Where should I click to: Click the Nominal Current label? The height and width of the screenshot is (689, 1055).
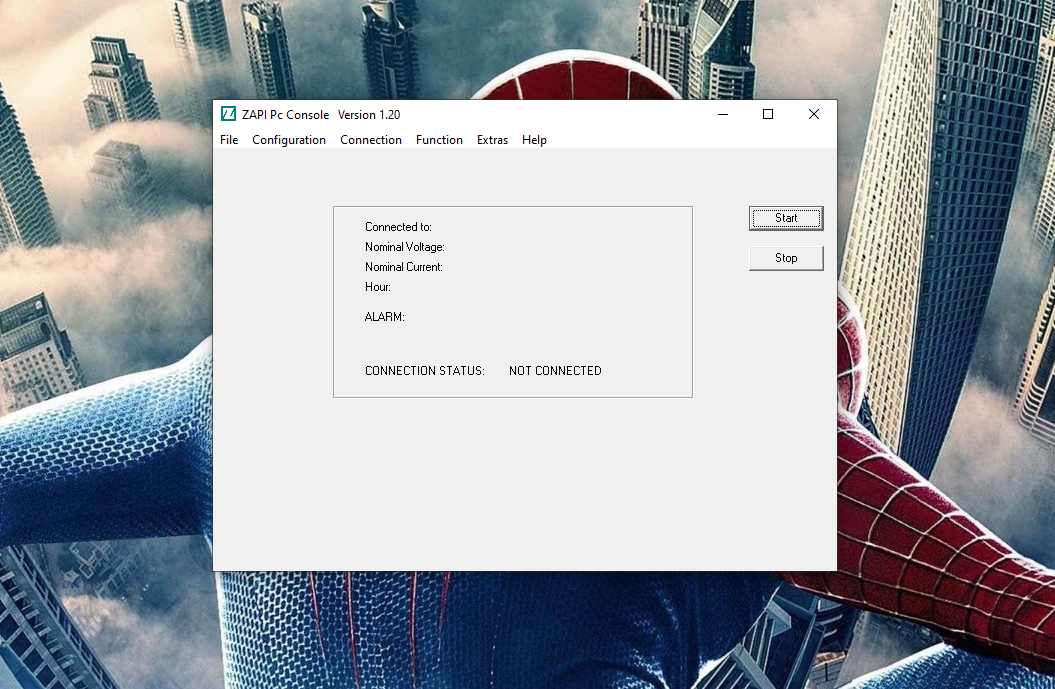404,267
